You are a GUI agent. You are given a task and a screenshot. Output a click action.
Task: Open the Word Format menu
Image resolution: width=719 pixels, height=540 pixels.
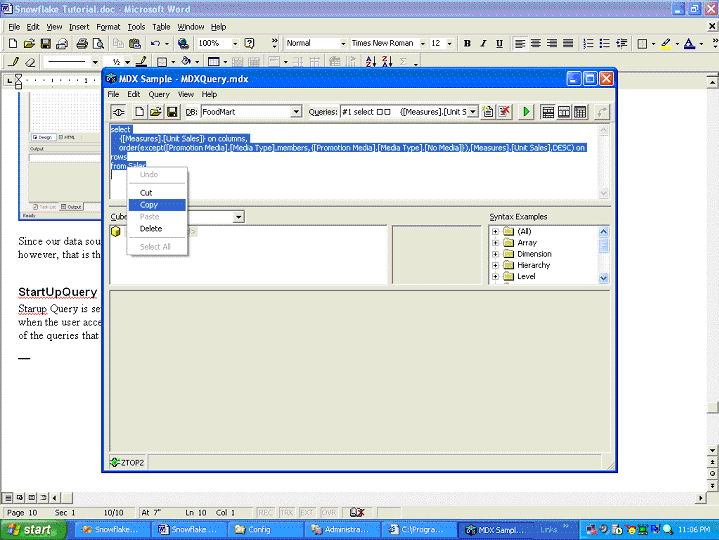pyautogui.click(x=108, y=27)
